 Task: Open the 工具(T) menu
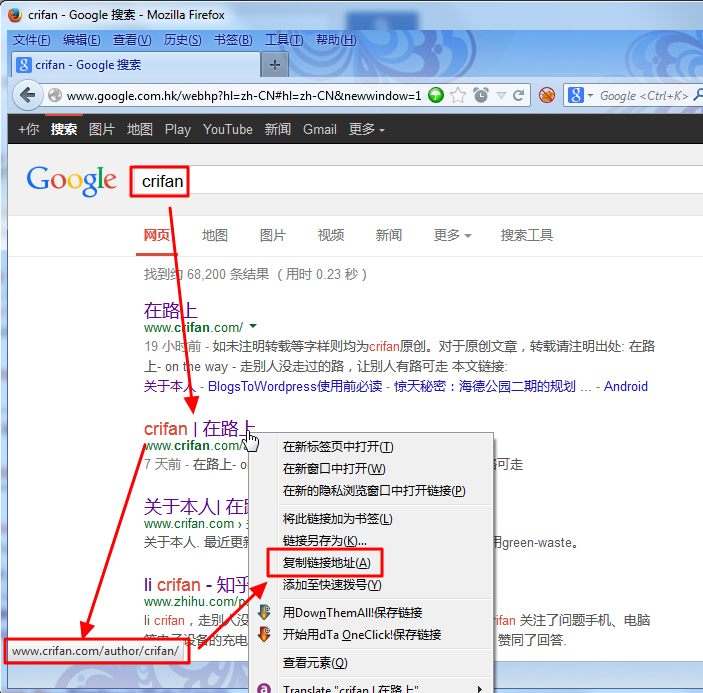tap(284, 40)
